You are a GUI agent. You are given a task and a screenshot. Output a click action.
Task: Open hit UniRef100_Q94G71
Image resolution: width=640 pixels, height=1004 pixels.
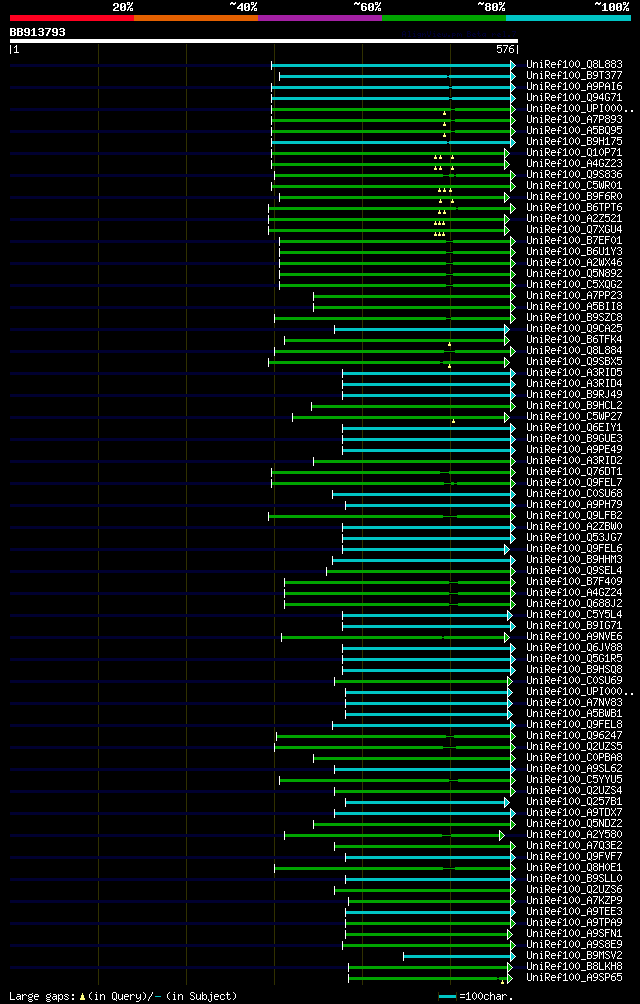pos(574,97)
